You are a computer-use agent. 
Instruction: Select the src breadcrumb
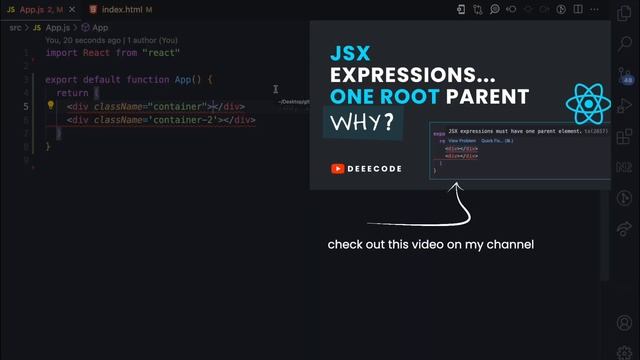(x=15, y=28)
